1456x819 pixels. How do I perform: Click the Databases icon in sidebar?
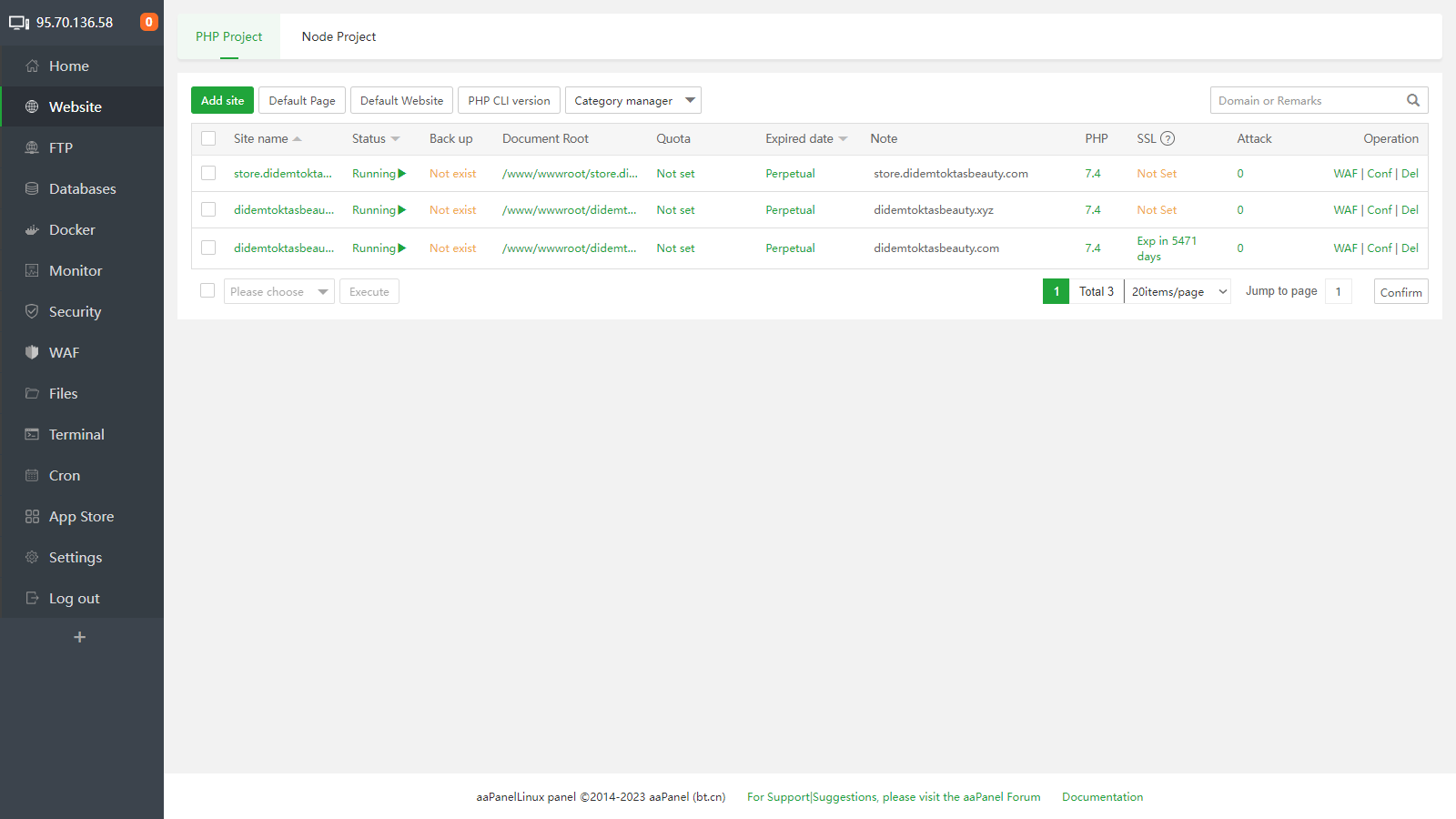(32, 189)
